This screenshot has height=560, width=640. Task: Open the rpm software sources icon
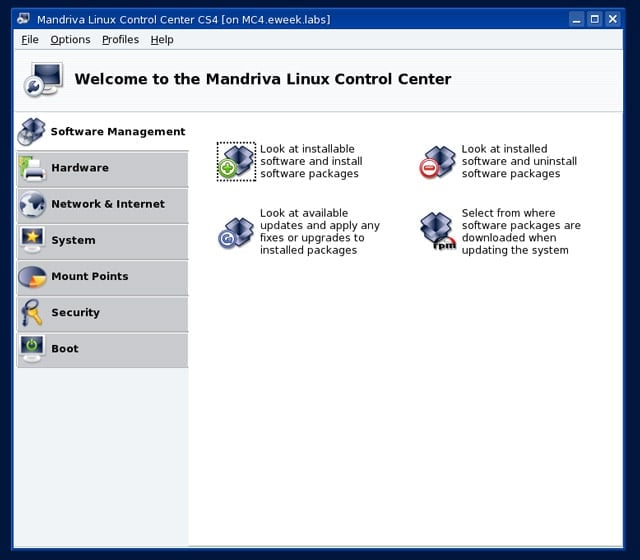tap(438, 231)
